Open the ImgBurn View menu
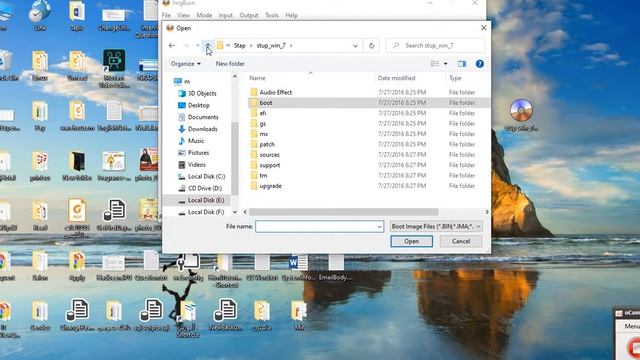The width and height of the screenshot is (640, 360). (x=183, y=15)
